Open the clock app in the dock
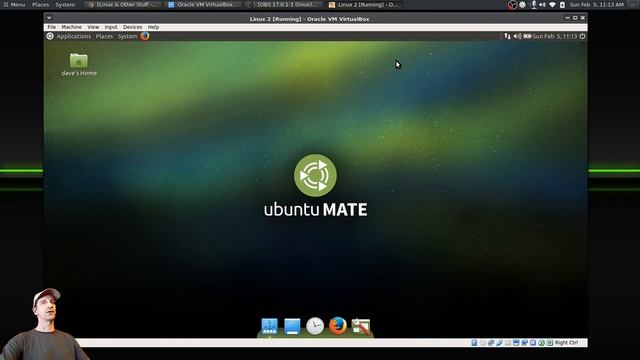 [x=315, y=326]
